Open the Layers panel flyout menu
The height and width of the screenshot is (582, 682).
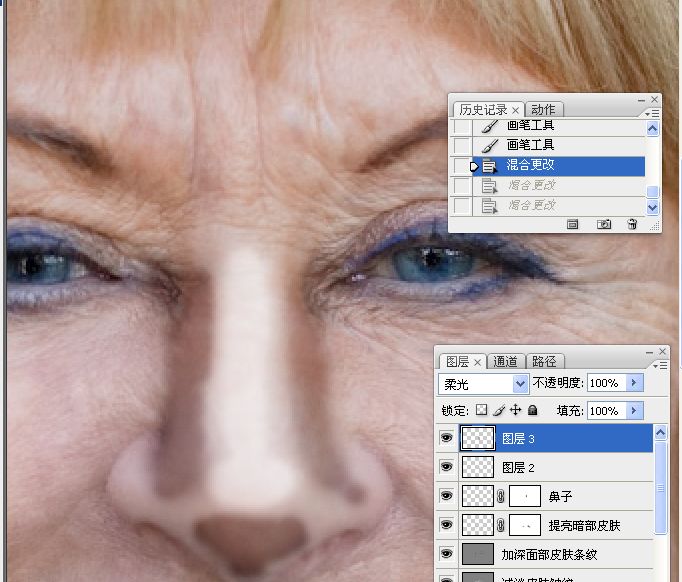(x=660, y=366)
